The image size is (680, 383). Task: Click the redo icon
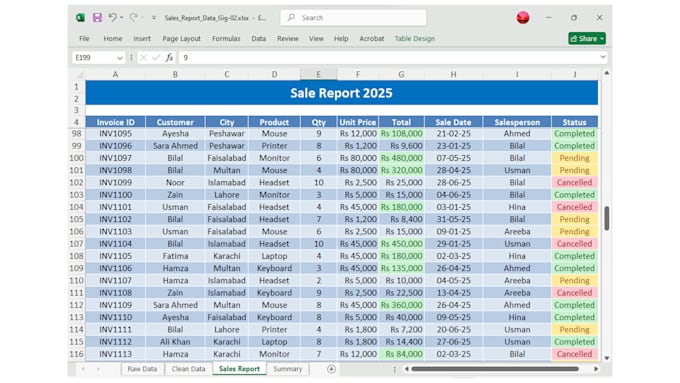pyautogui.click(x=134, y=17)
